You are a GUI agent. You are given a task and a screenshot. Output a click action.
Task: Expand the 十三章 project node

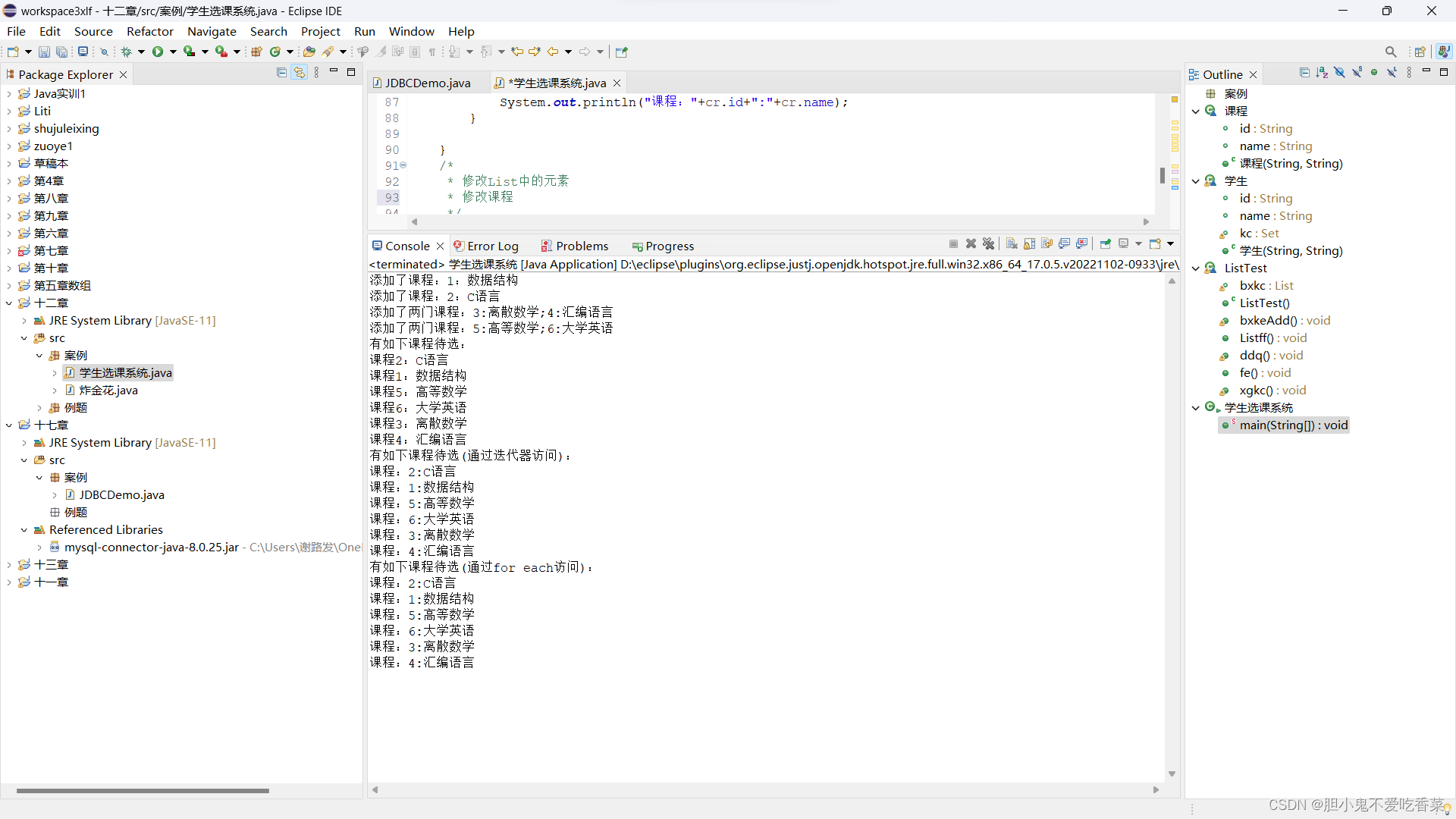[9, 565]
